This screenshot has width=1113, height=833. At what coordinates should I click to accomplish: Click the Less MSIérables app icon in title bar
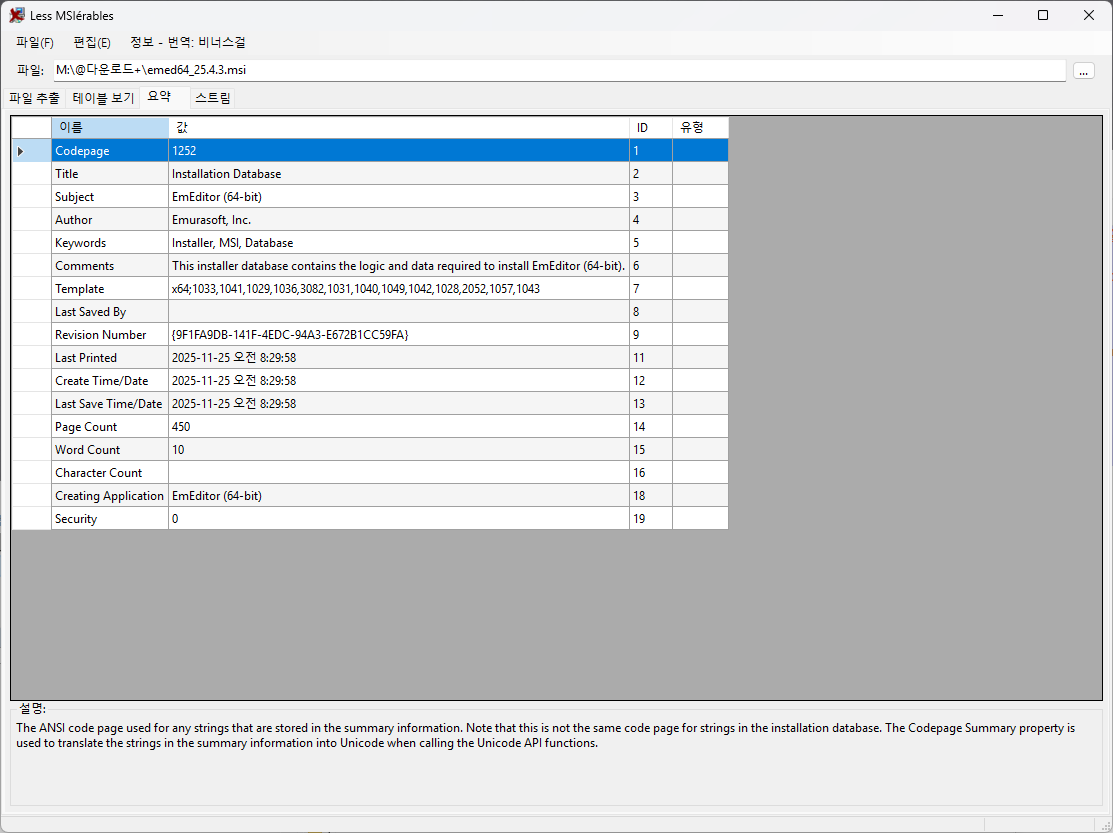tap(16, 15)
